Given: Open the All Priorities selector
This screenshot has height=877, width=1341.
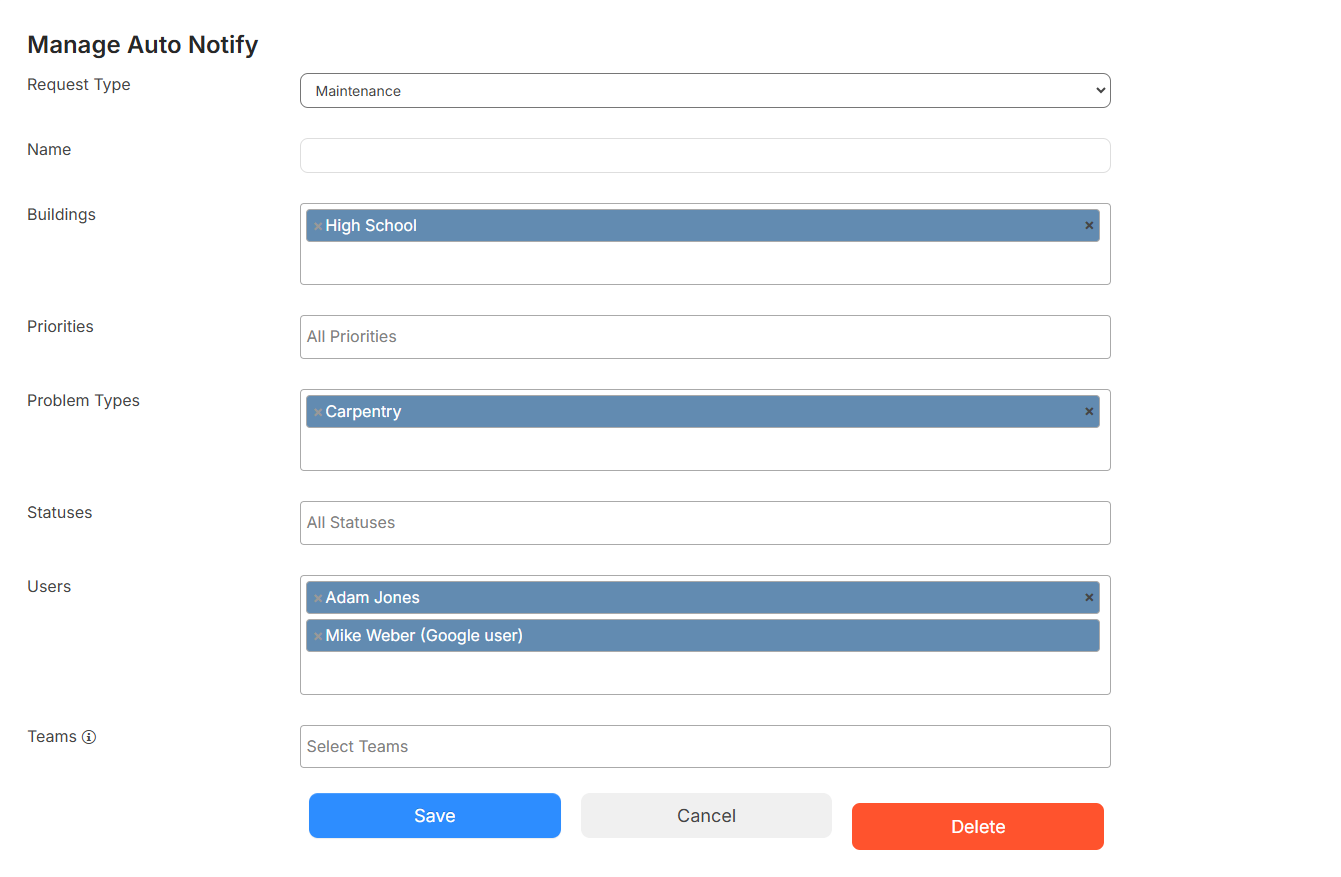Looking at the screenshot, I should [705, 337].
